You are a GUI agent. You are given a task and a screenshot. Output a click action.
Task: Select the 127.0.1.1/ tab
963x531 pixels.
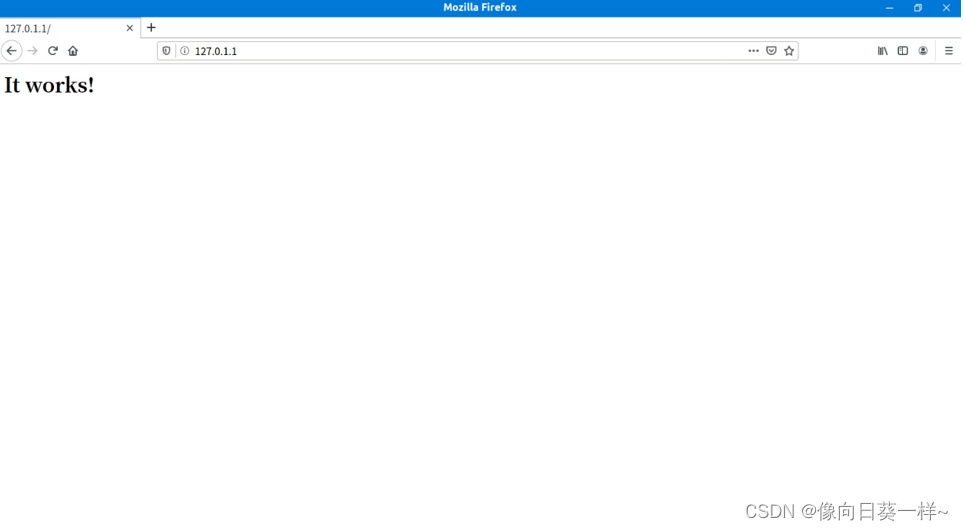click(x=69, y=28)
